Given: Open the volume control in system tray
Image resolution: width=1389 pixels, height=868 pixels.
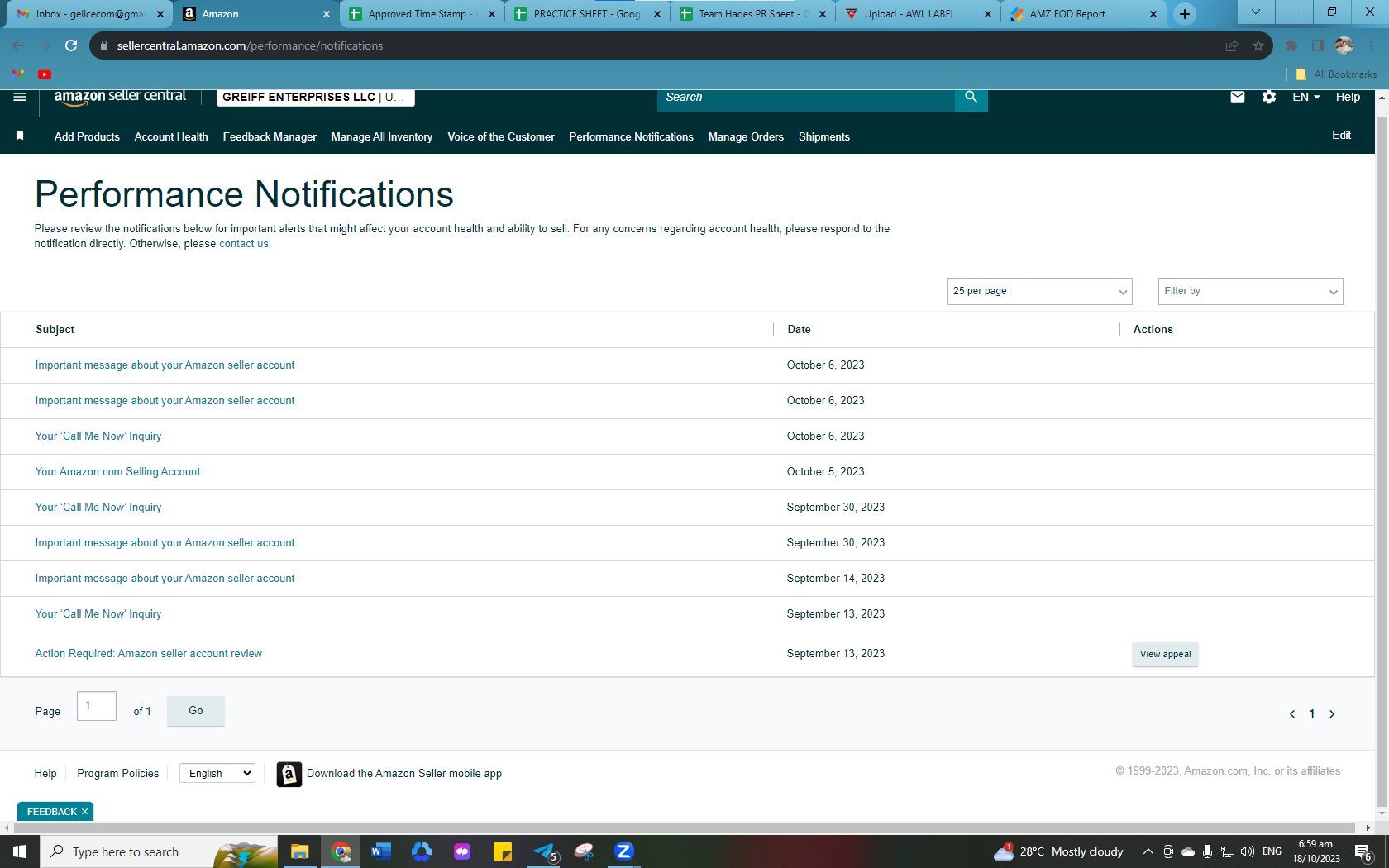Looking at the screenshot, I should coord(1248,851).
